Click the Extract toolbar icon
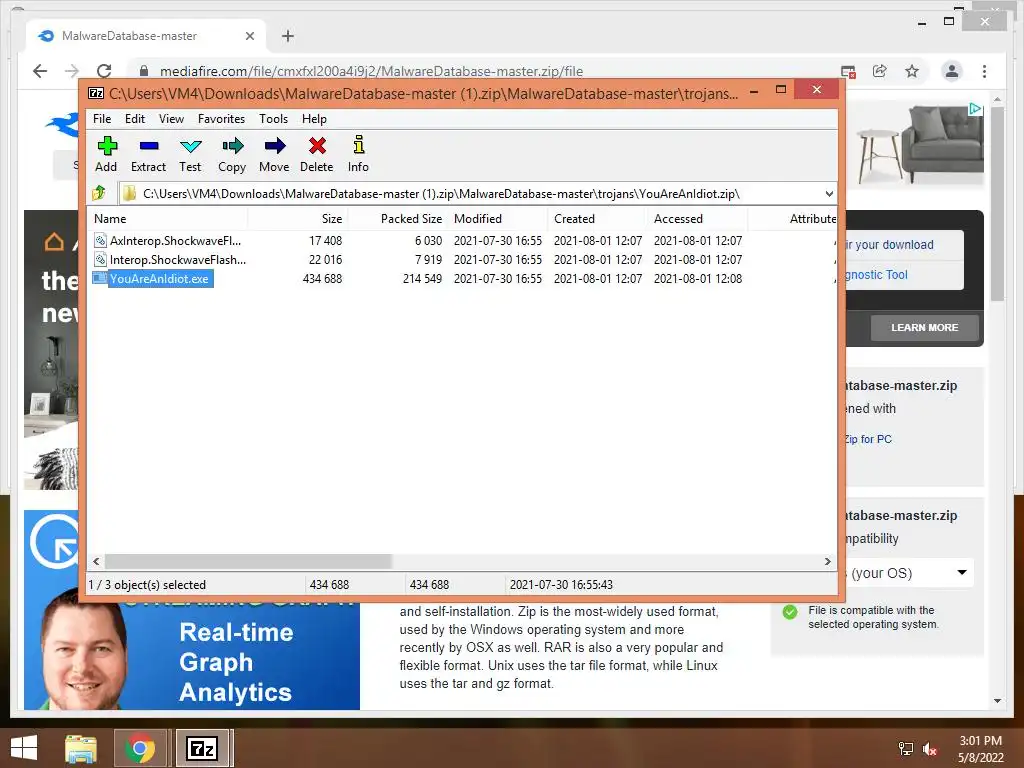 148,153
